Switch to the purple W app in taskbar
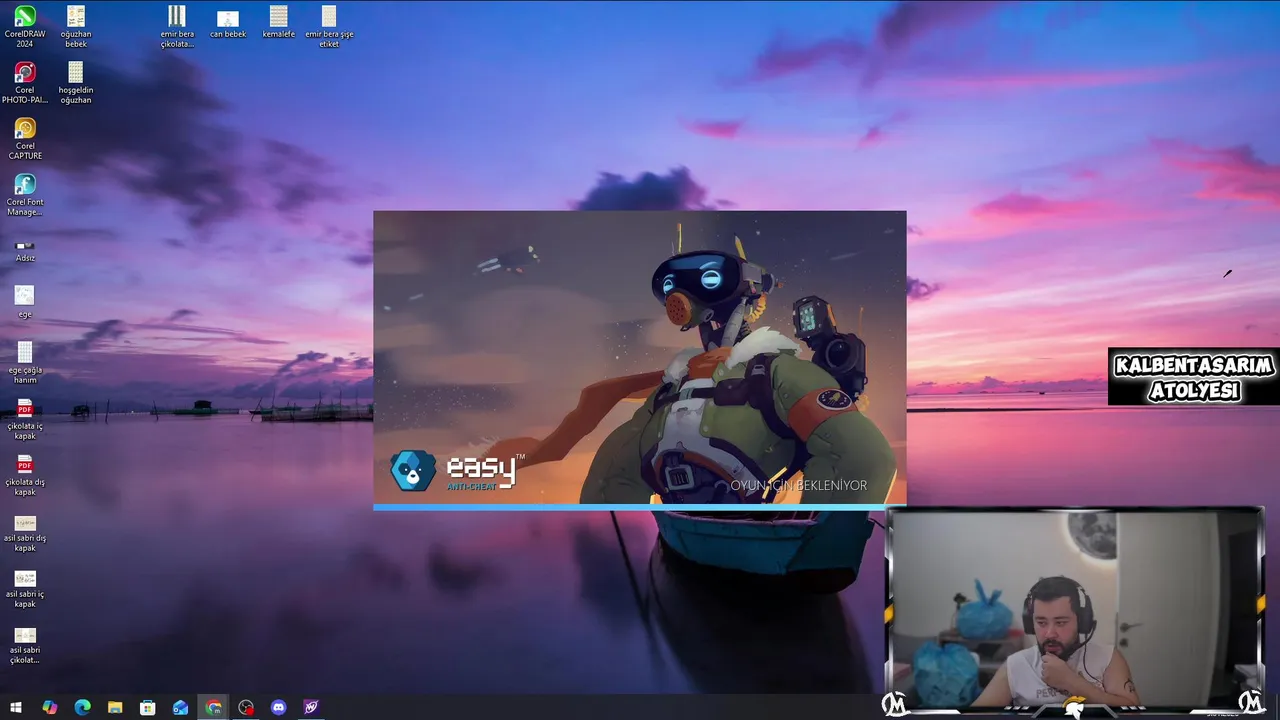Viewport: 1280px width, 720px height. [311, 707]
